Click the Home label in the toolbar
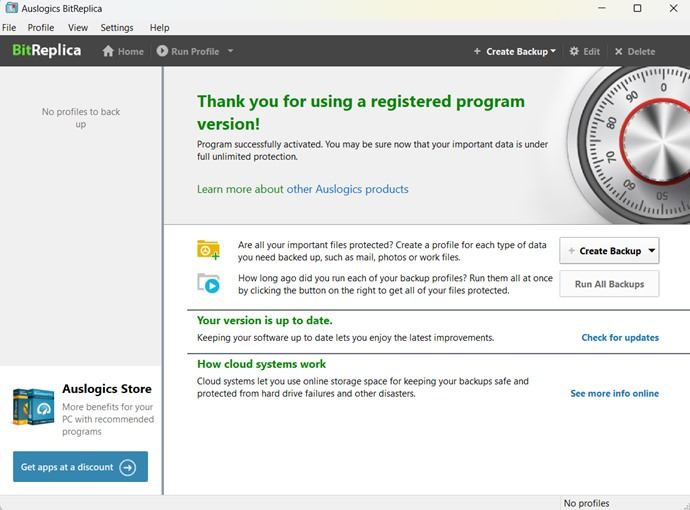The height and width of the screenshot is (510, 690). [131, 51]
